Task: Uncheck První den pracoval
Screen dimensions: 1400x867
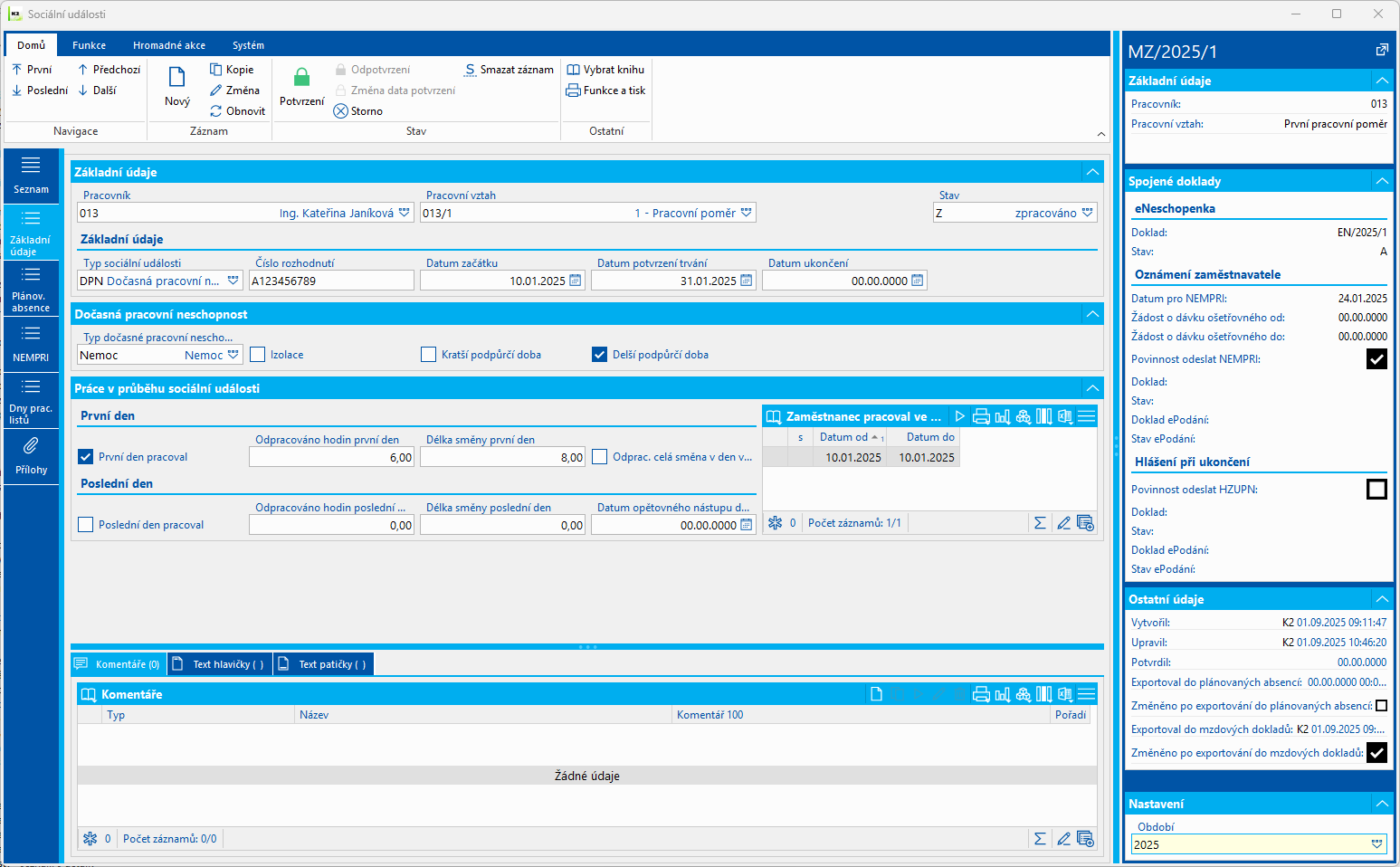Action: click(x=86, y=457)
